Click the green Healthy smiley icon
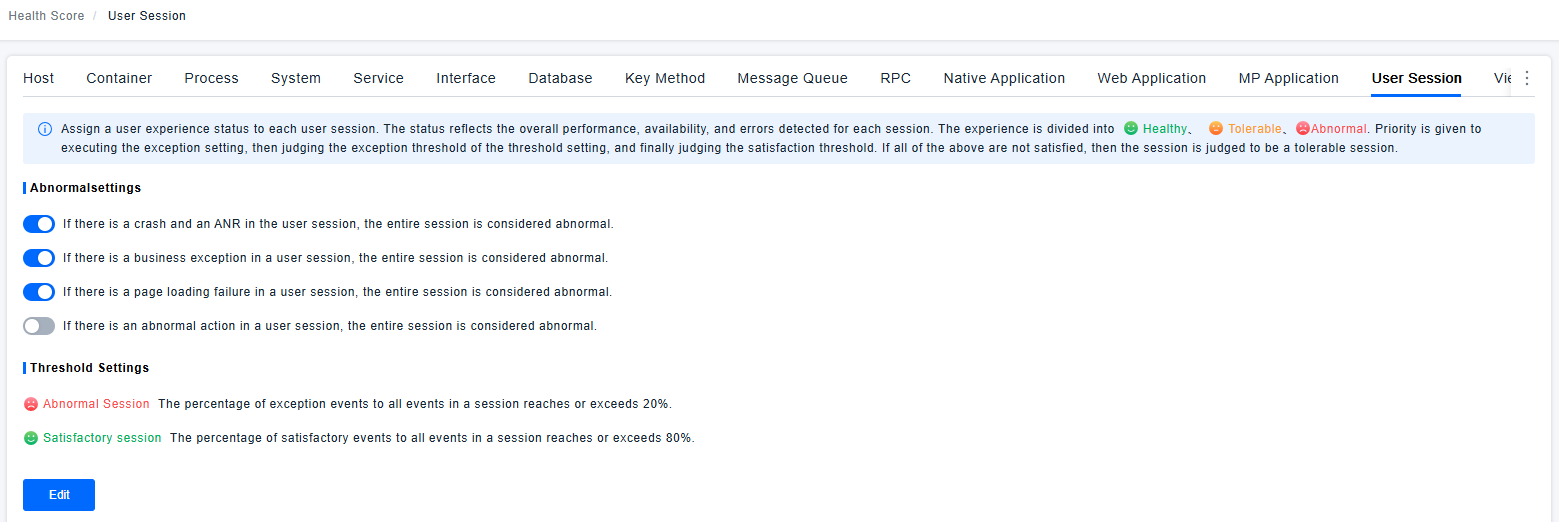 (x=1131, y=129)
